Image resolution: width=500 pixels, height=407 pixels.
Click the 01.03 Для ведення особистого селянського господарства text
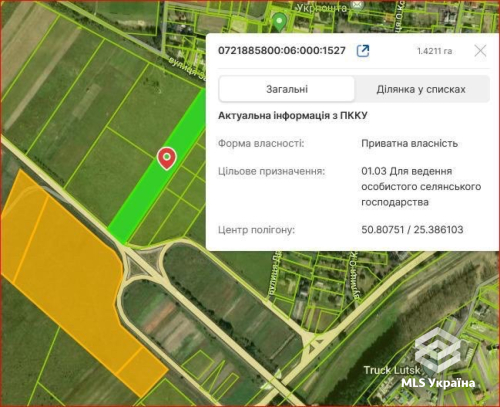[421, 186]
